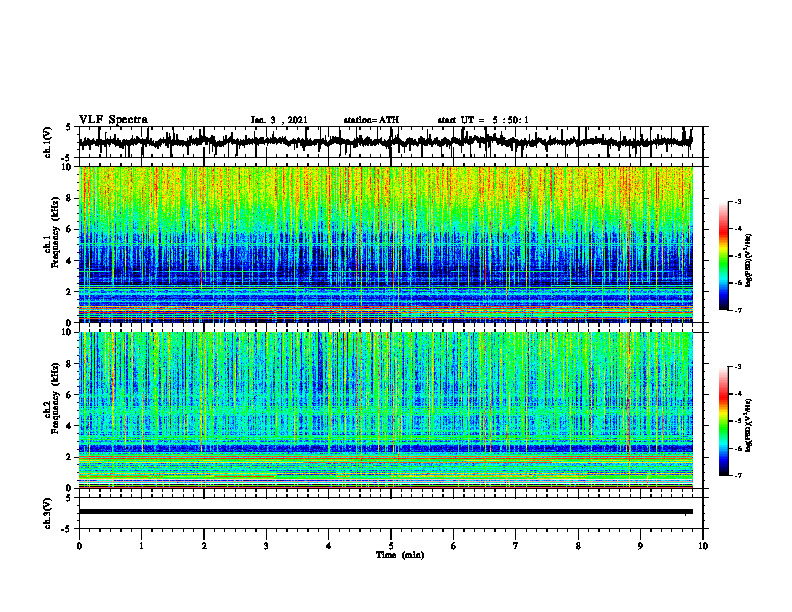Click the ch.3 flat voltage trace
792x612 pixels.
click(385, 512)
